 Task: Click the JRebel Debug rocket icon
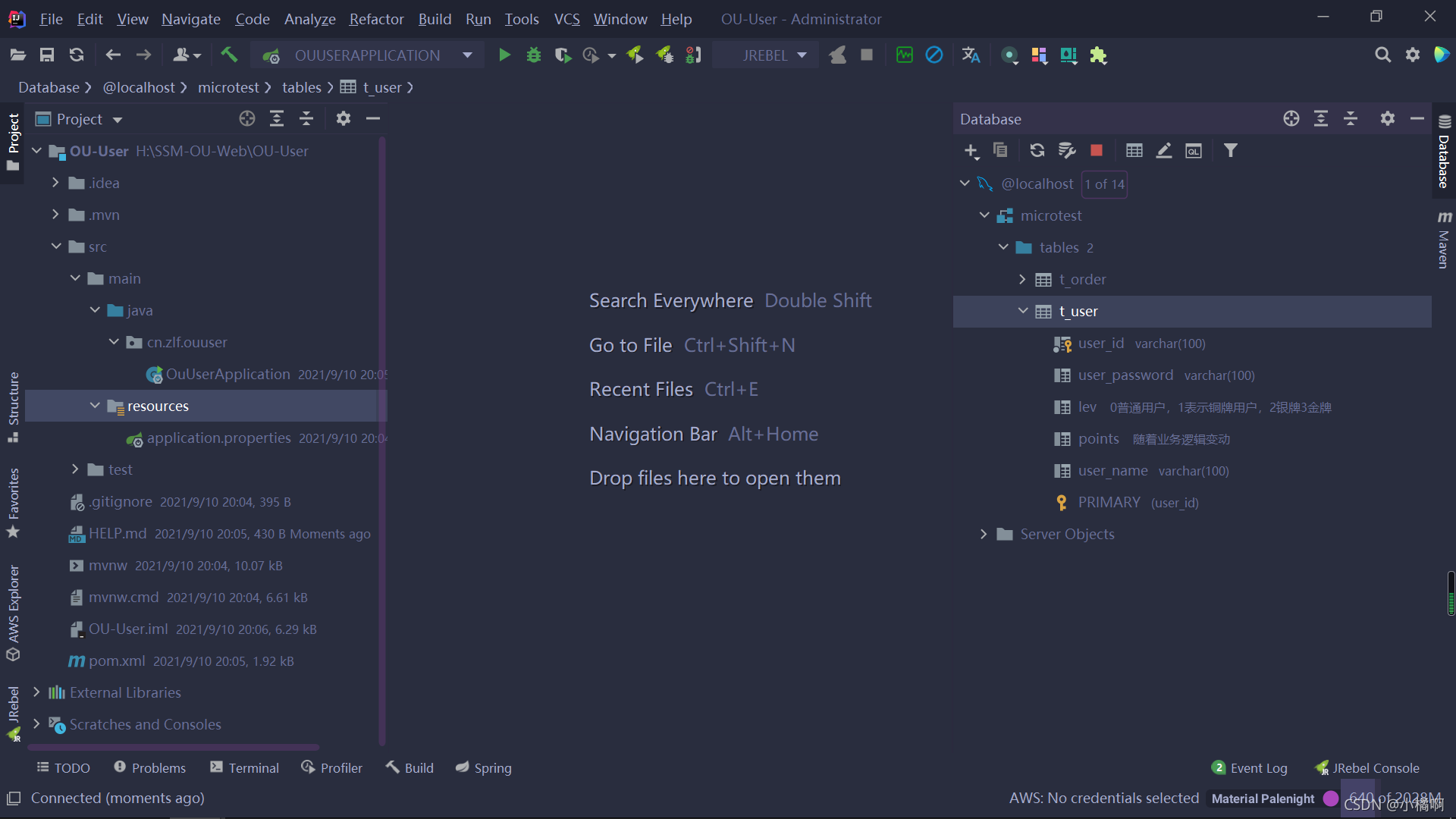pos(664,55)
